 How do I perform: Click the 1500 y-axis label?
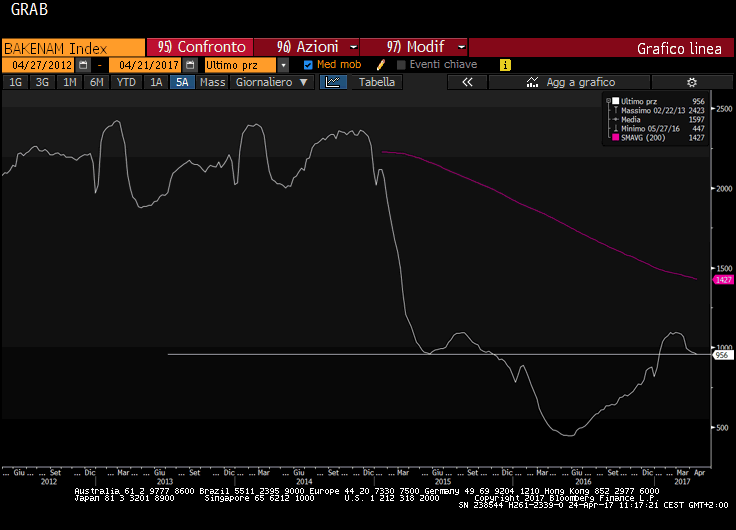click(x=724, y=268)
